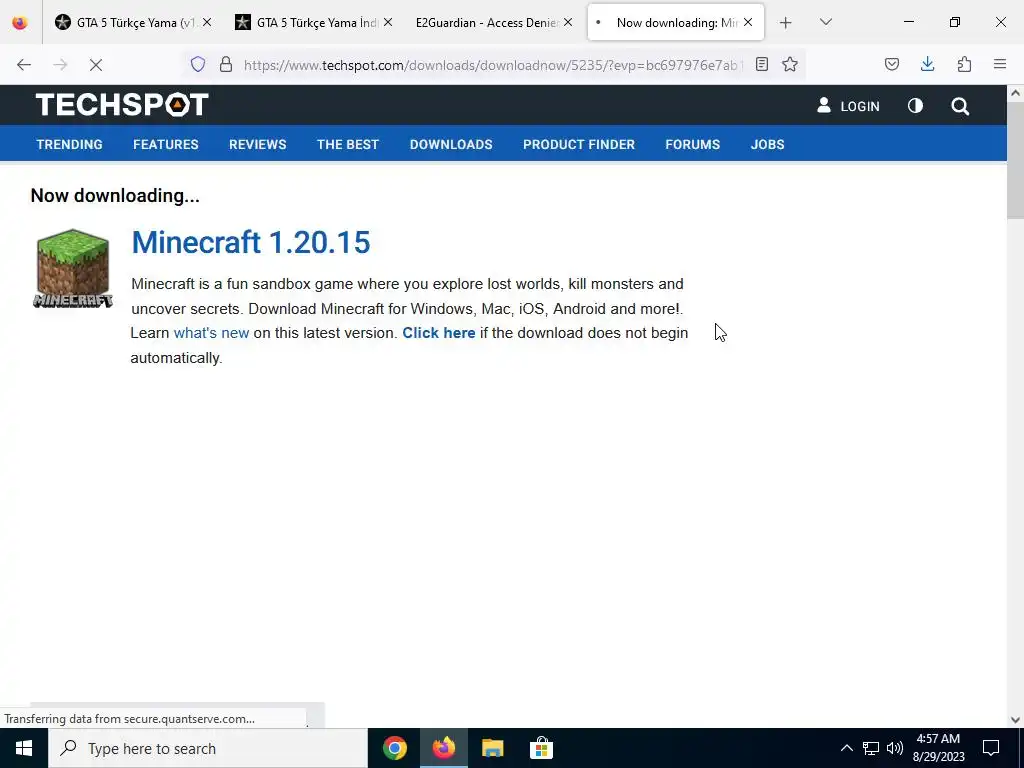Click the Firefox taskbar icon
The width and height of the screenshot is (1024, 768).
[x=443, y=748]
